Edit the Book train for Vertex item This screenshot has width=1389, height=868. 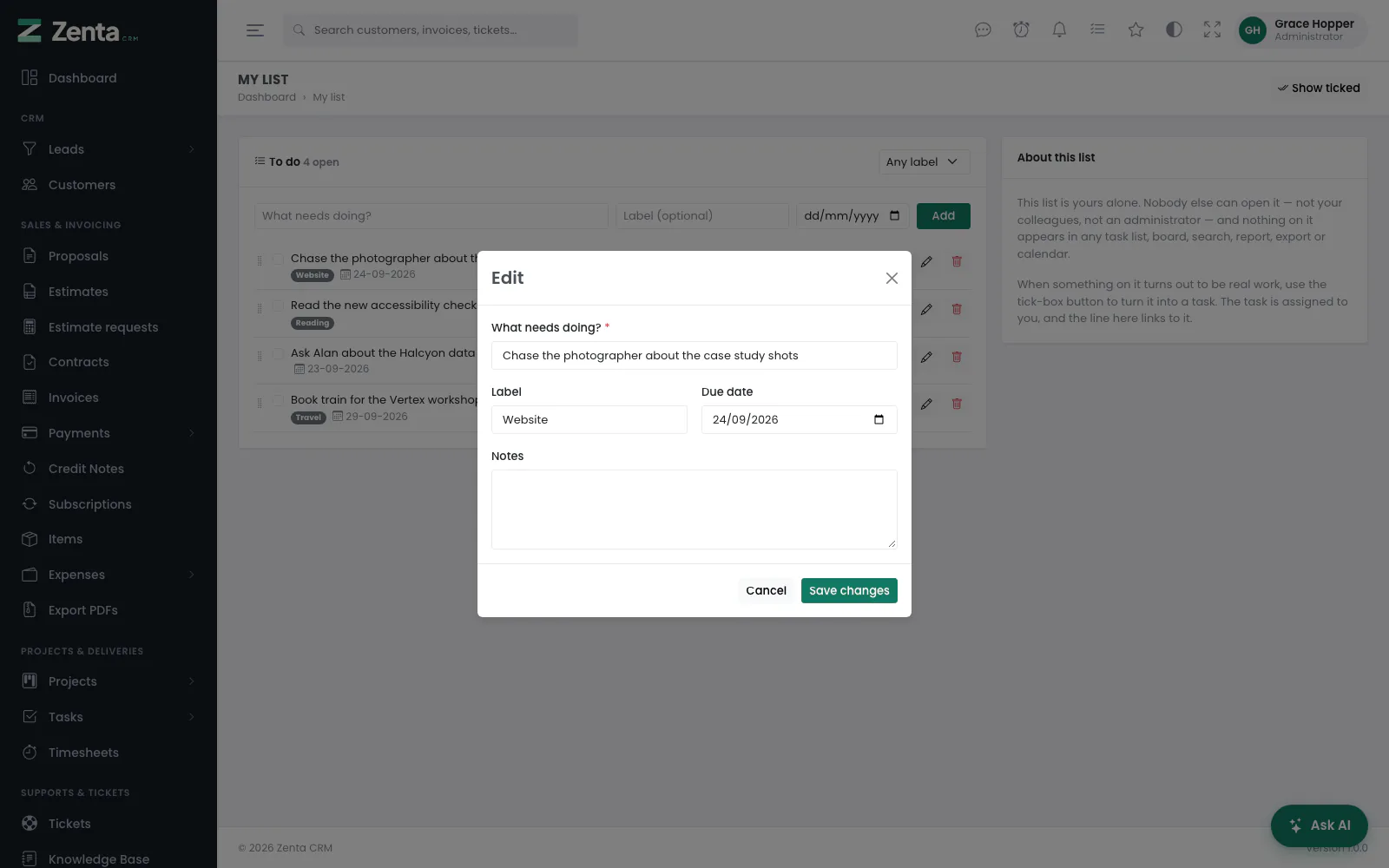(x=926, y=404)
